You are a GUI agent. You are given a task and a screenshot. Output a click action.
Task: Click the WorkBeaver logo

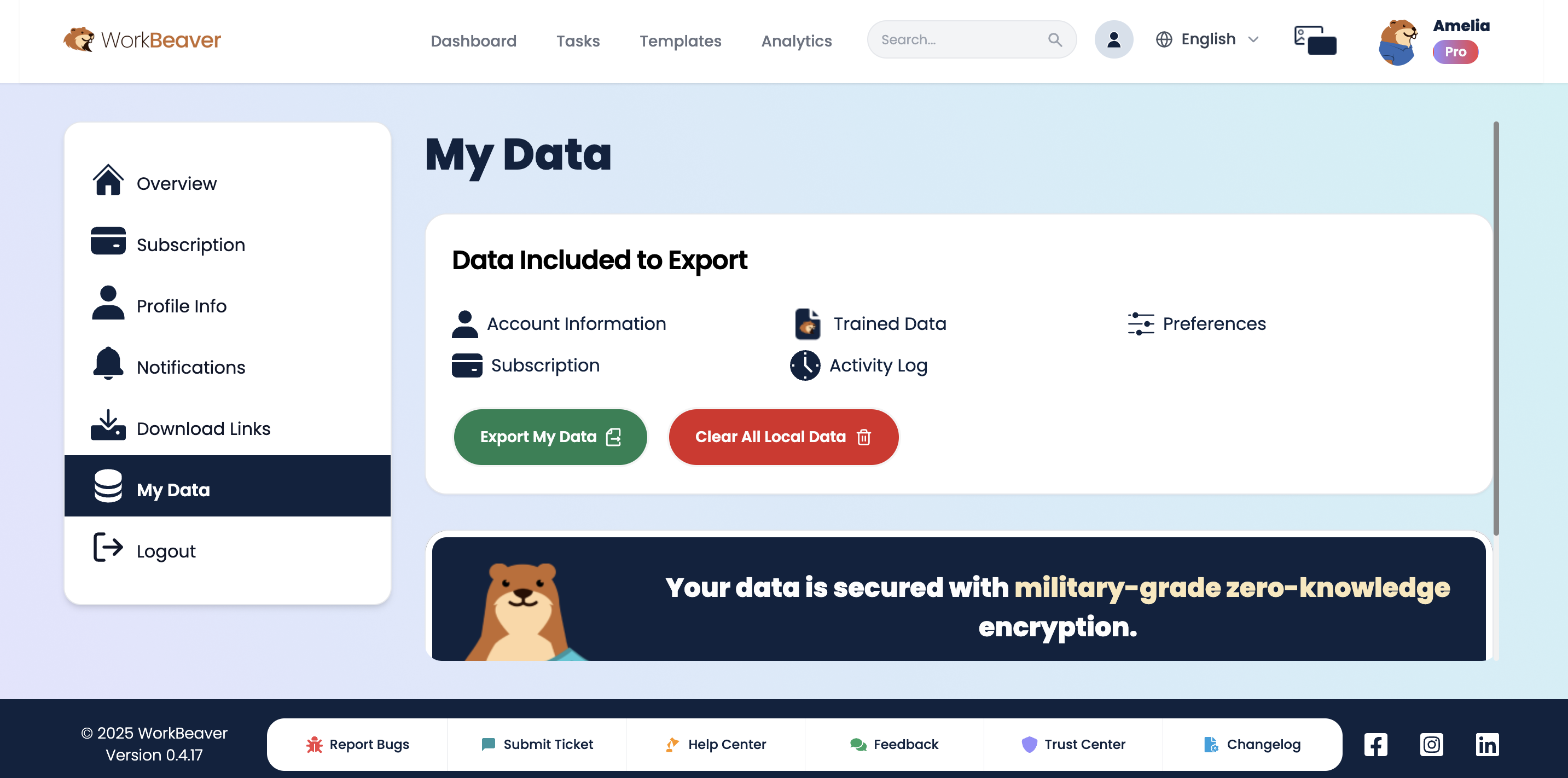click(142, 39)
